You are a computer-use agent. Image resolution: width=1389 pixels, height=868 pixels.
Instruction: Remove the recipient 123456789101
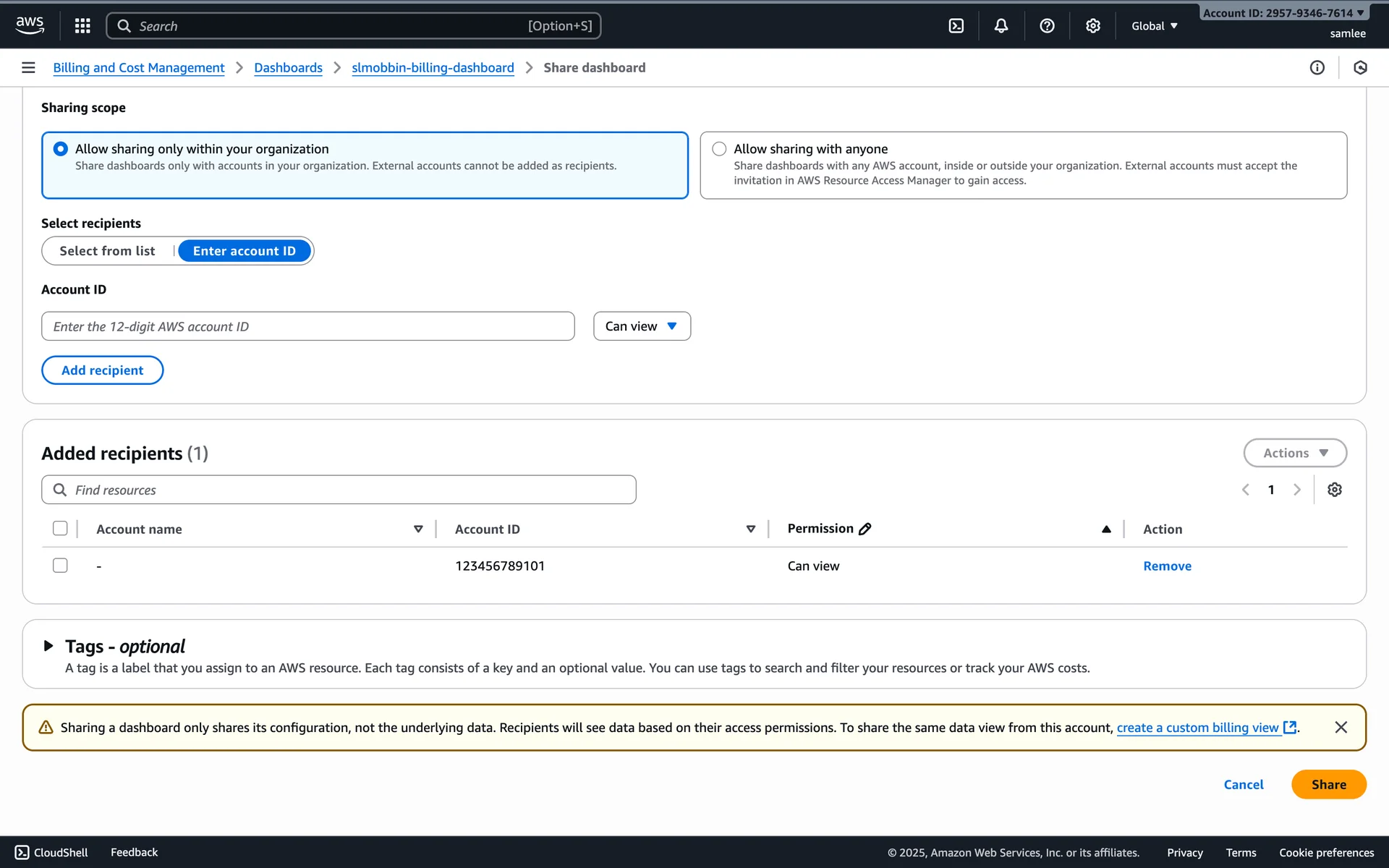(1166, 566)
